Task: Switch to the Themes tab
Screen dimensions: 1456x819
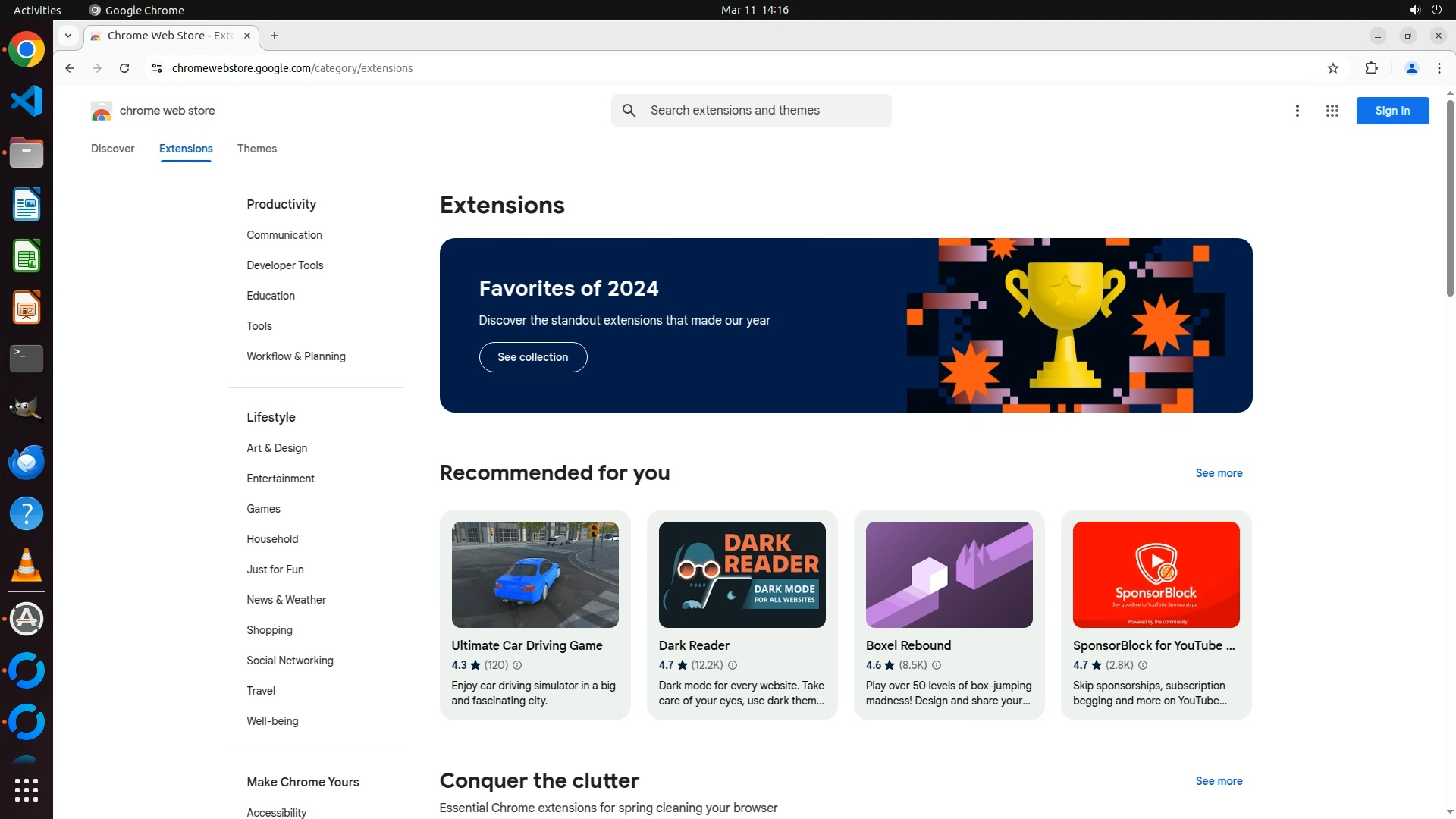Action: coord(256,149)
